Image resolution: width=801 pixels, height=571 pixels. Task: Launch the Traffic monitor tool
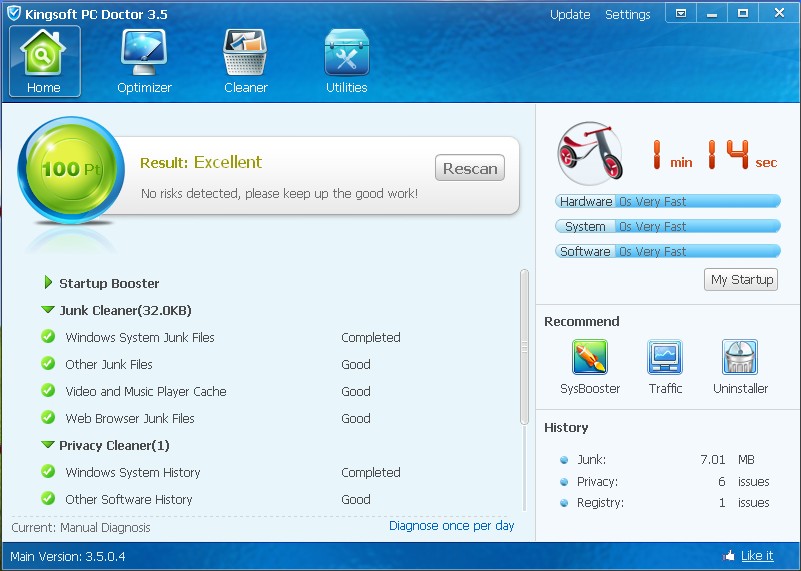coord(665,367)
